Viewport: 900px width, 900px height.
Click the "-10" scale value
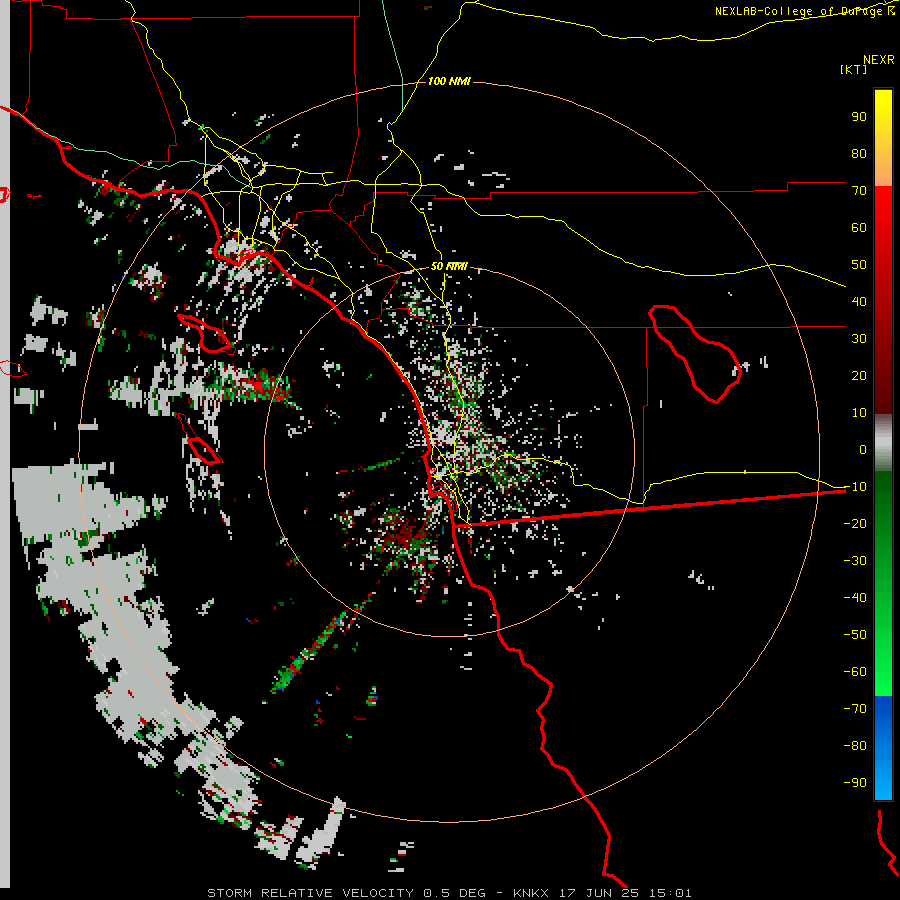(855, 487)
